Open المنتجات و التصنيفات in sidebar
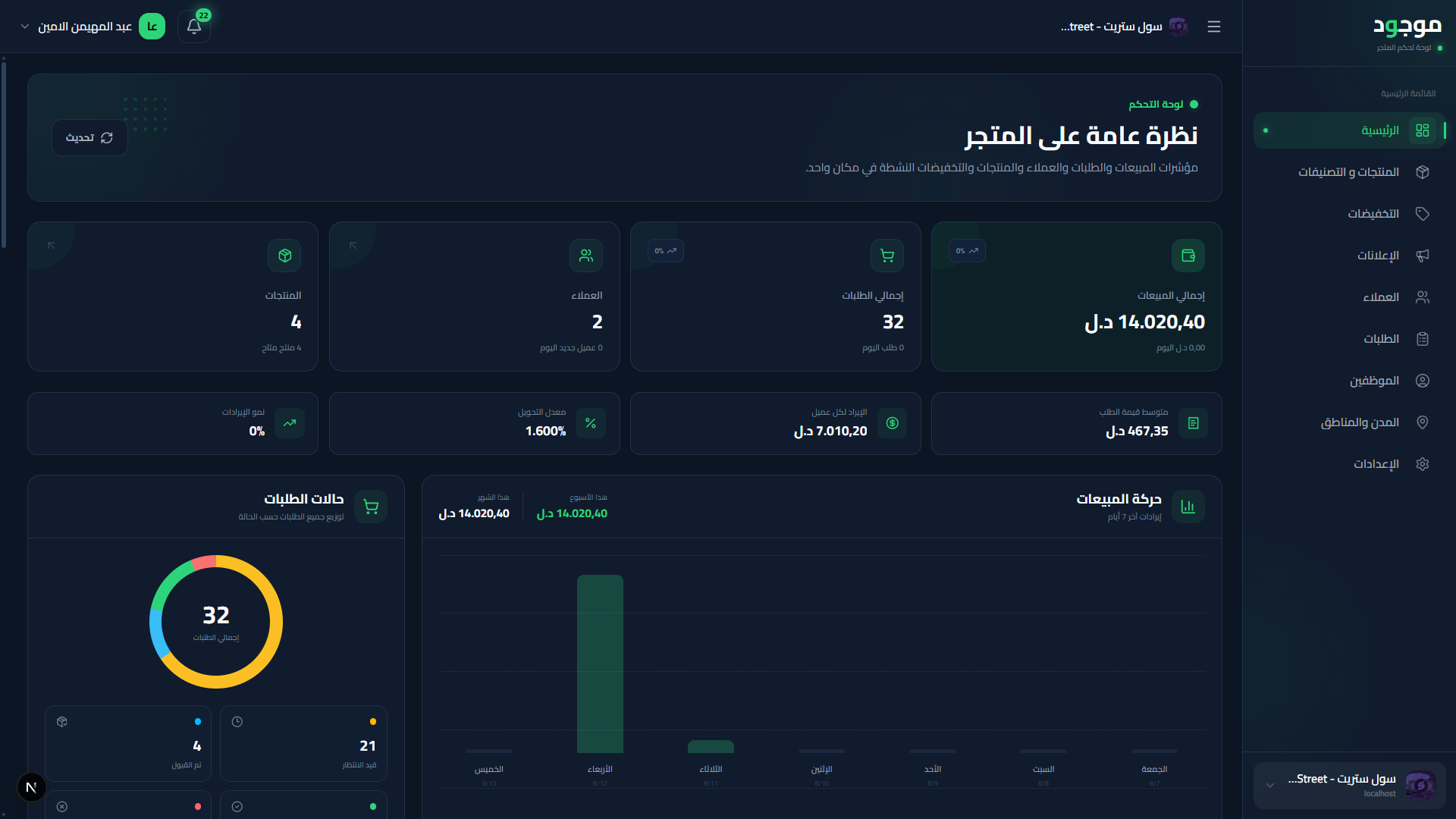Viewport: 1456px width, 819px height. tap(1349, 172)
